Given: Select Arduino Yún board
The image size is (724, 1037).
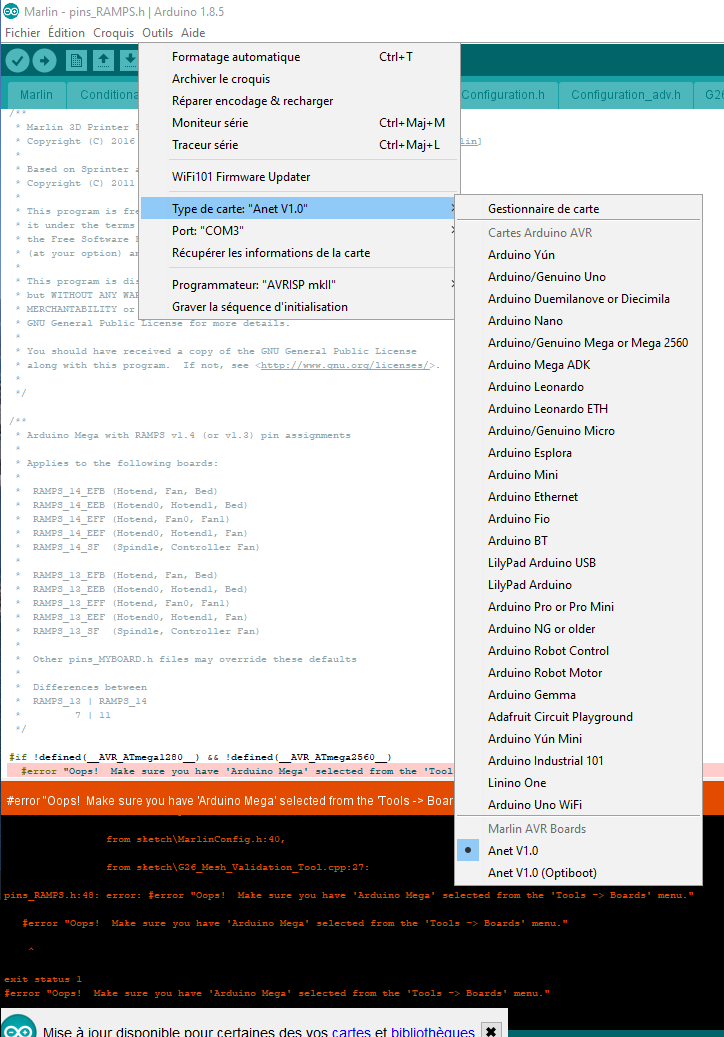Looking at the screenshot, I should (579, 255).
